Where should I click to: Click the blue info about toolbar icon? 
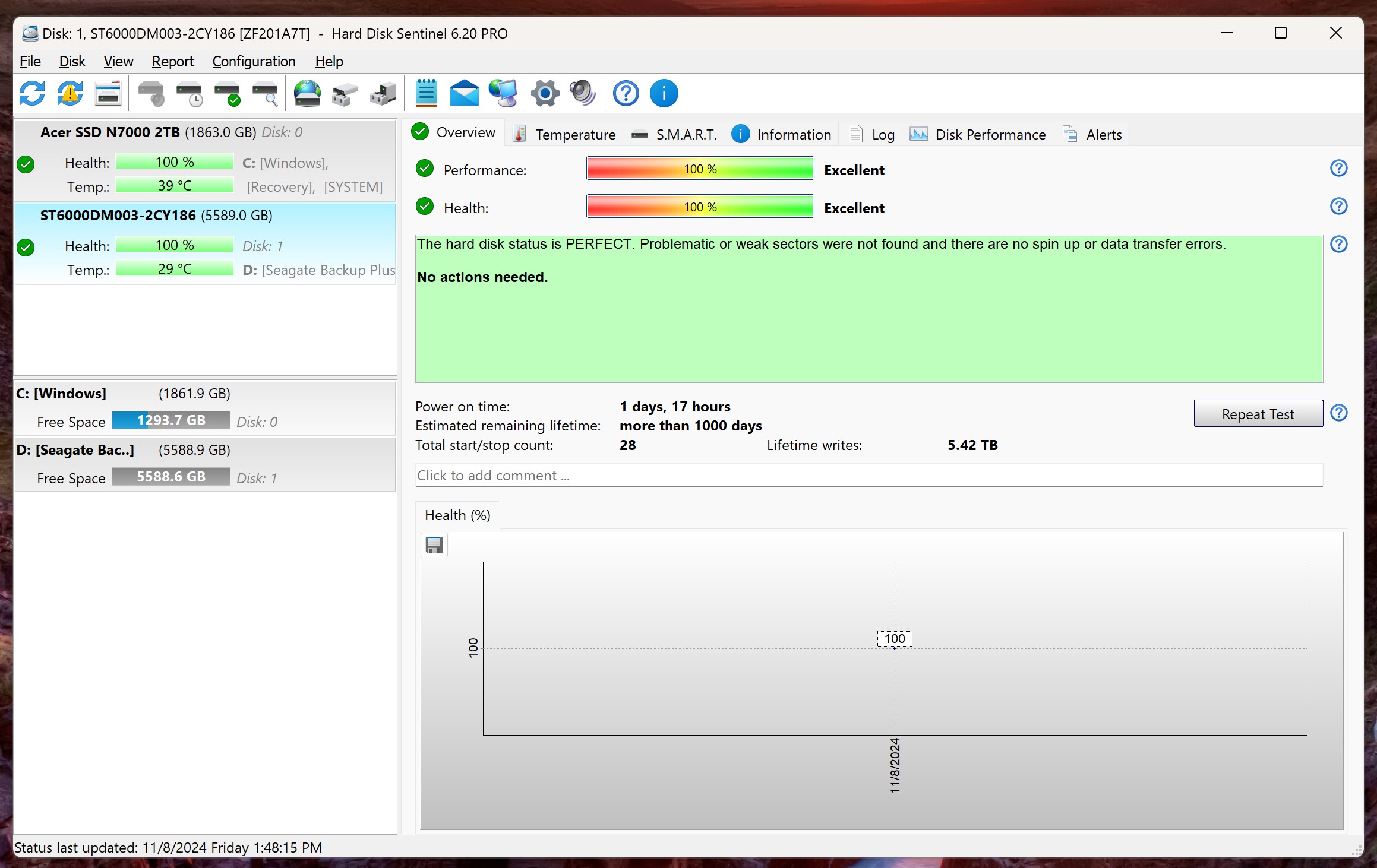(x=664, y=93)
